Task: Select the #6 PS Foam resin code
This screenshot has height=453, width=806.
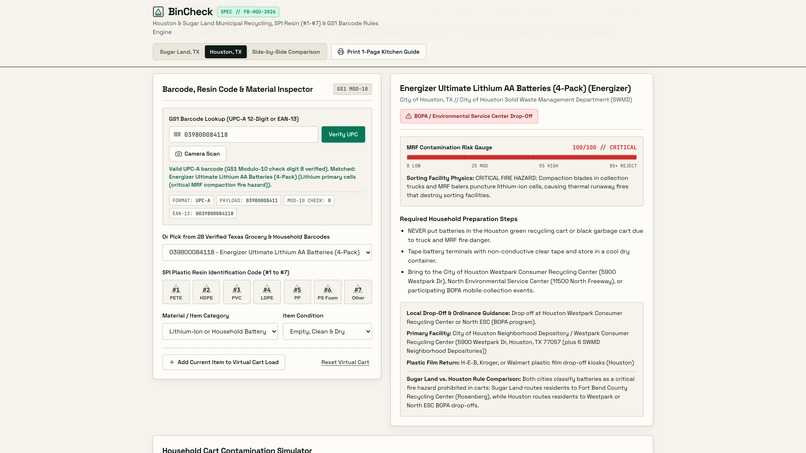Action: point(327,292)
